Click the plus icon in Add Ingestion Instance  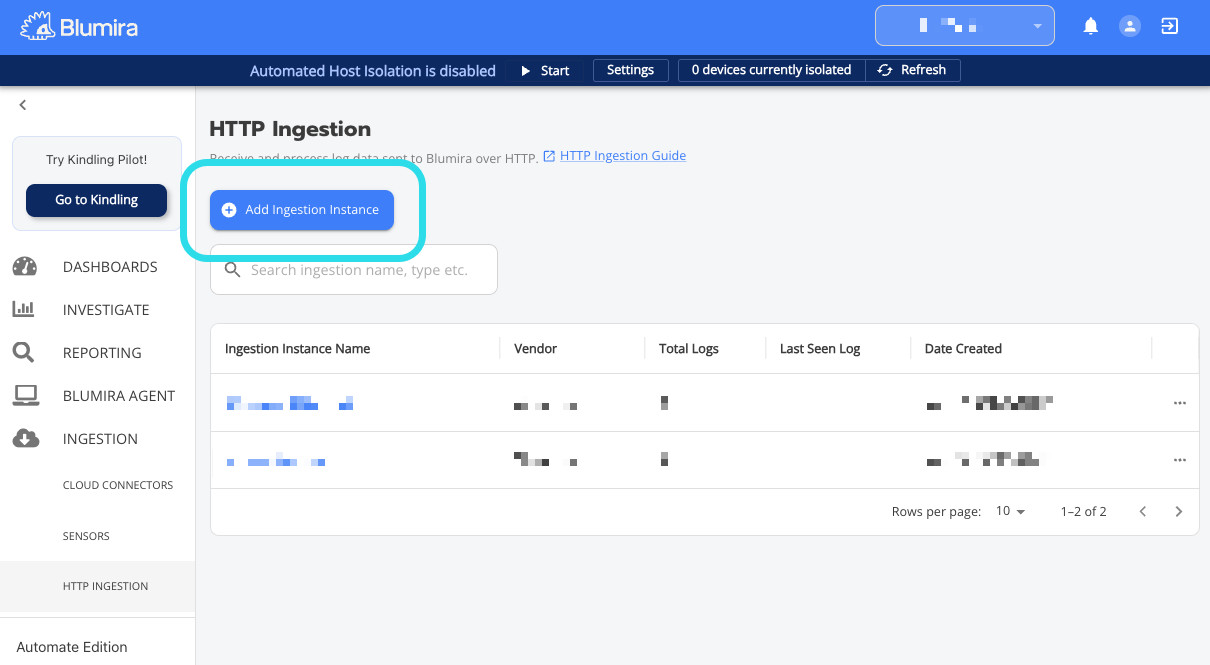229,210
